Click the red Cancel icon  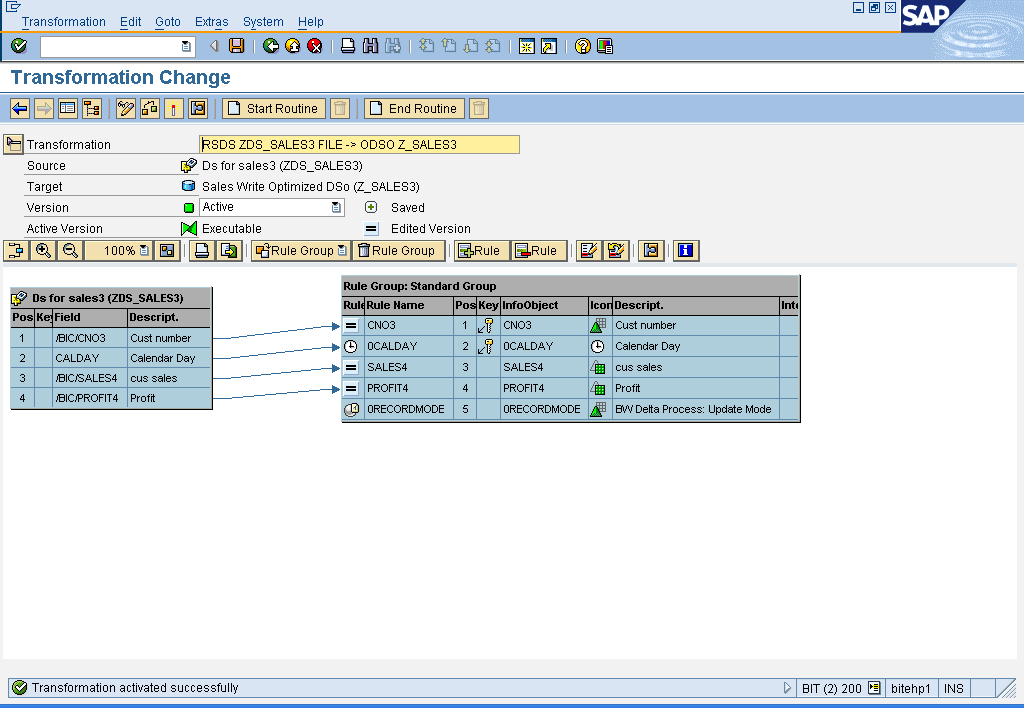pos(315,46)
